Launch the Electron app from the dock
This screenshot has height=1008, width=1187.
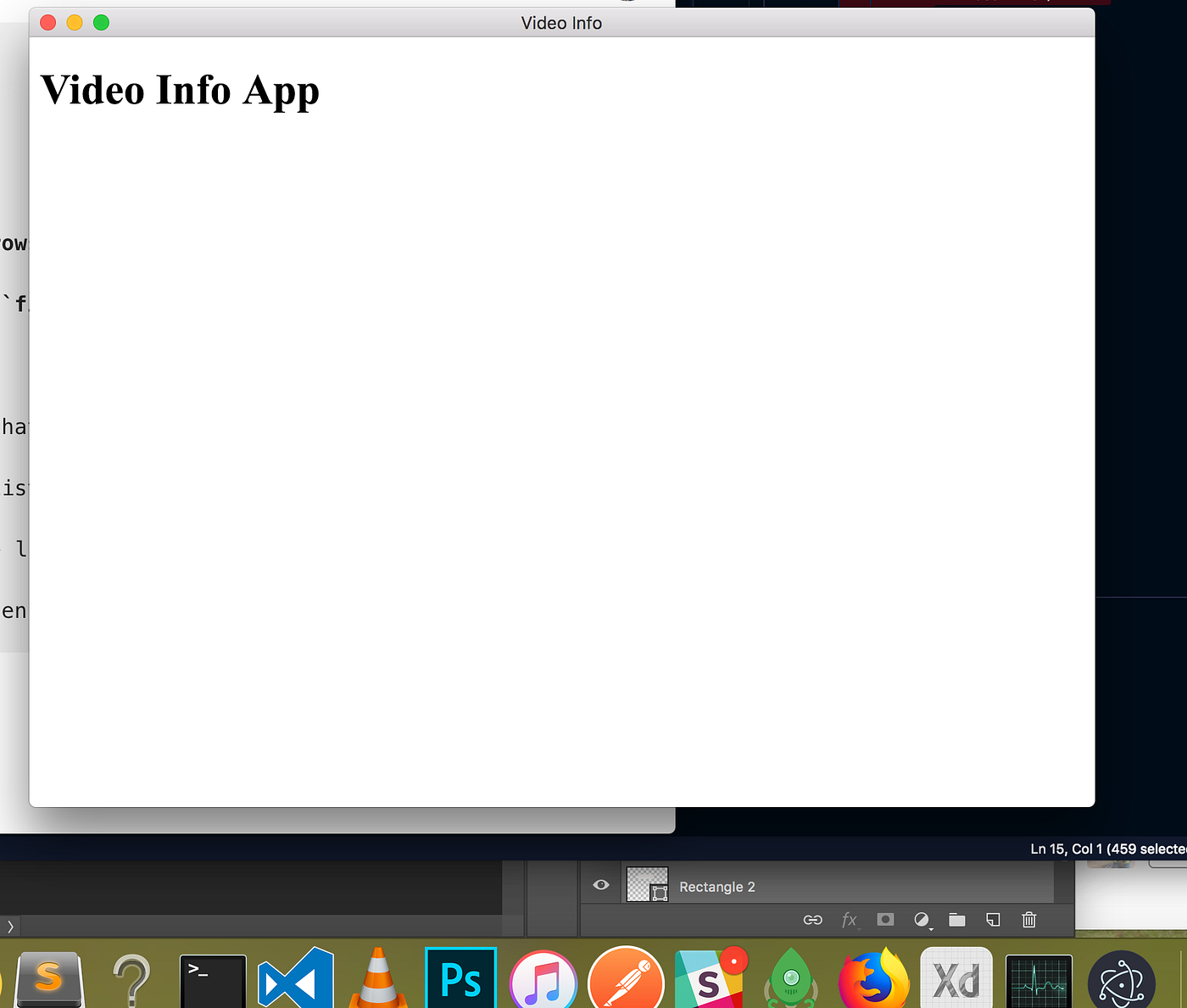[1121, 979]
